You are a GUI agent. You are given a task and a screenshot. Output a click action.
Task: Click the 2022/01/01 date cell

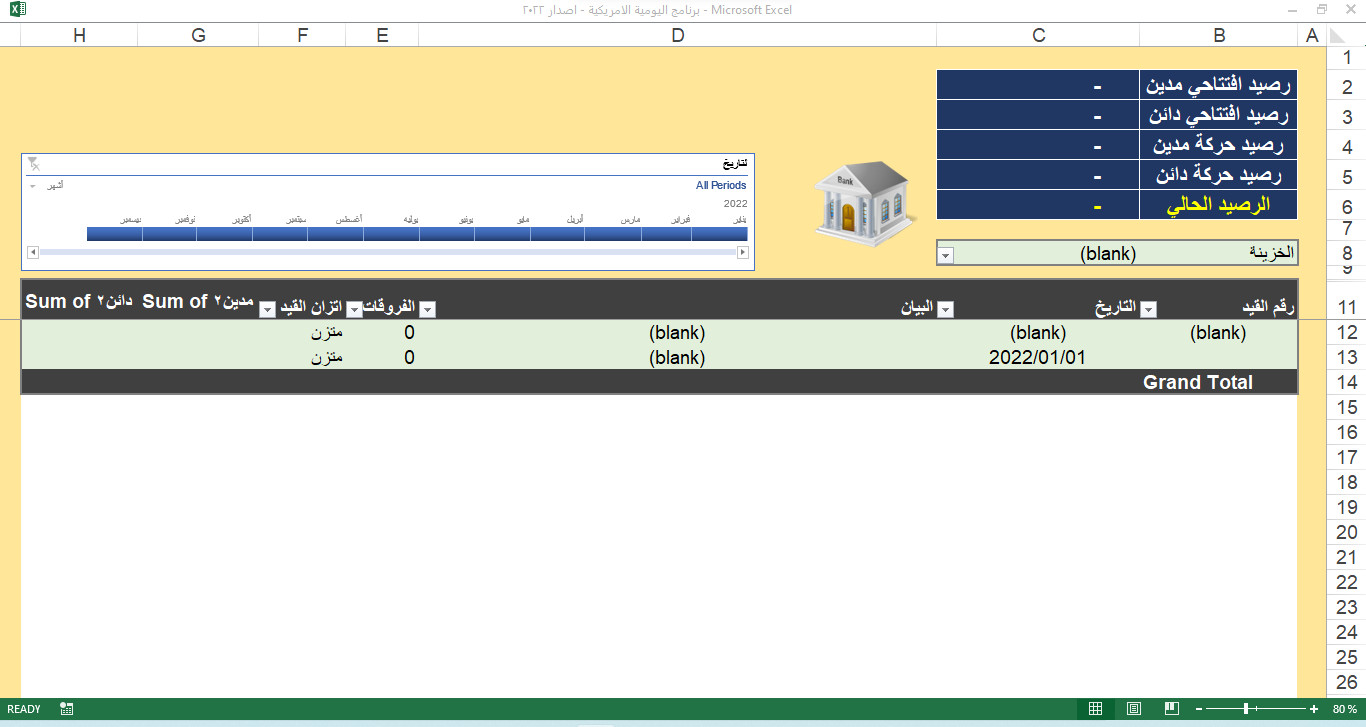[1037, 357]
